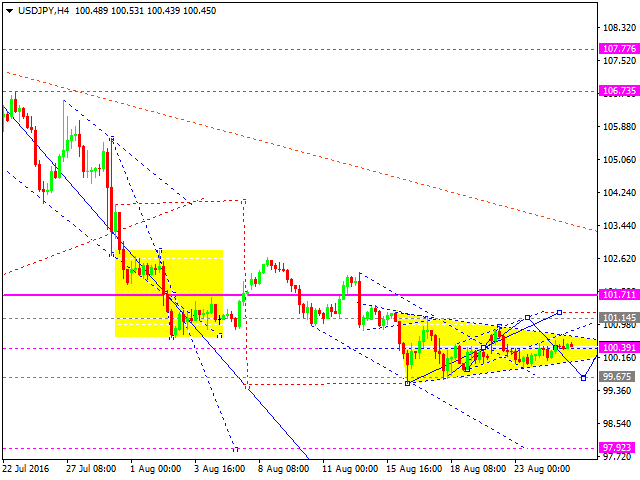Click the 103.440 price scale value

pyautogui.click(x=619, y=225)
